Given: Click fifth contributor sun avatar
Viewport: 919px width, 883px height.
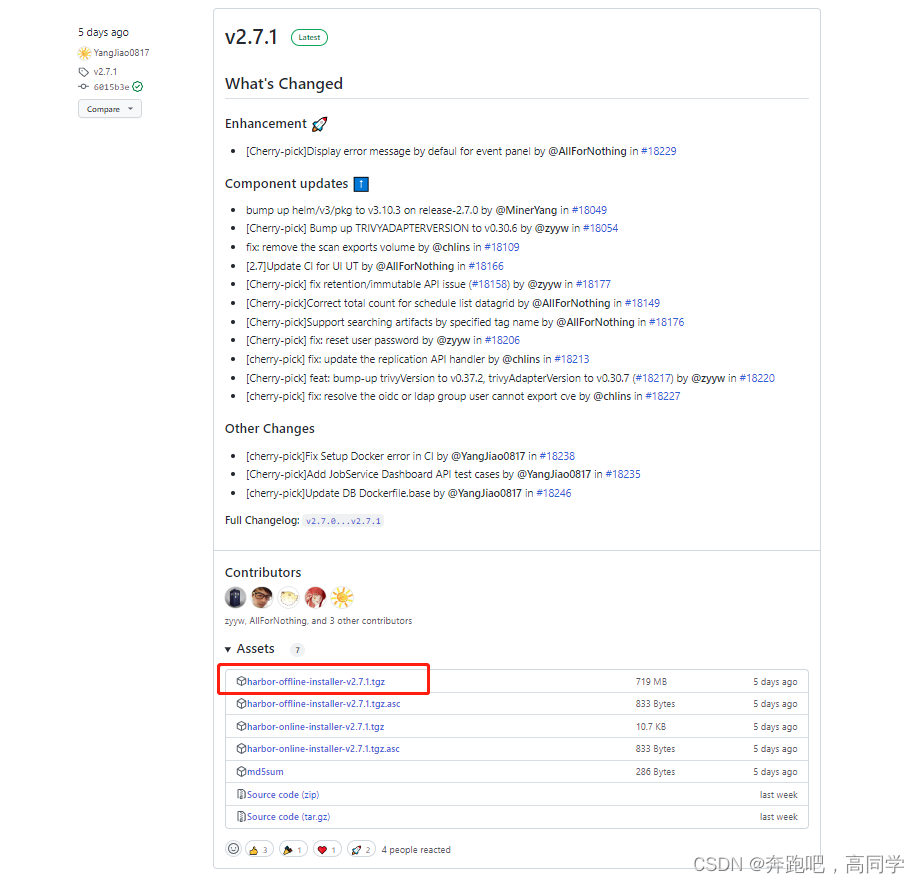Looking at the screenshot, I should (x=342, y=598).
